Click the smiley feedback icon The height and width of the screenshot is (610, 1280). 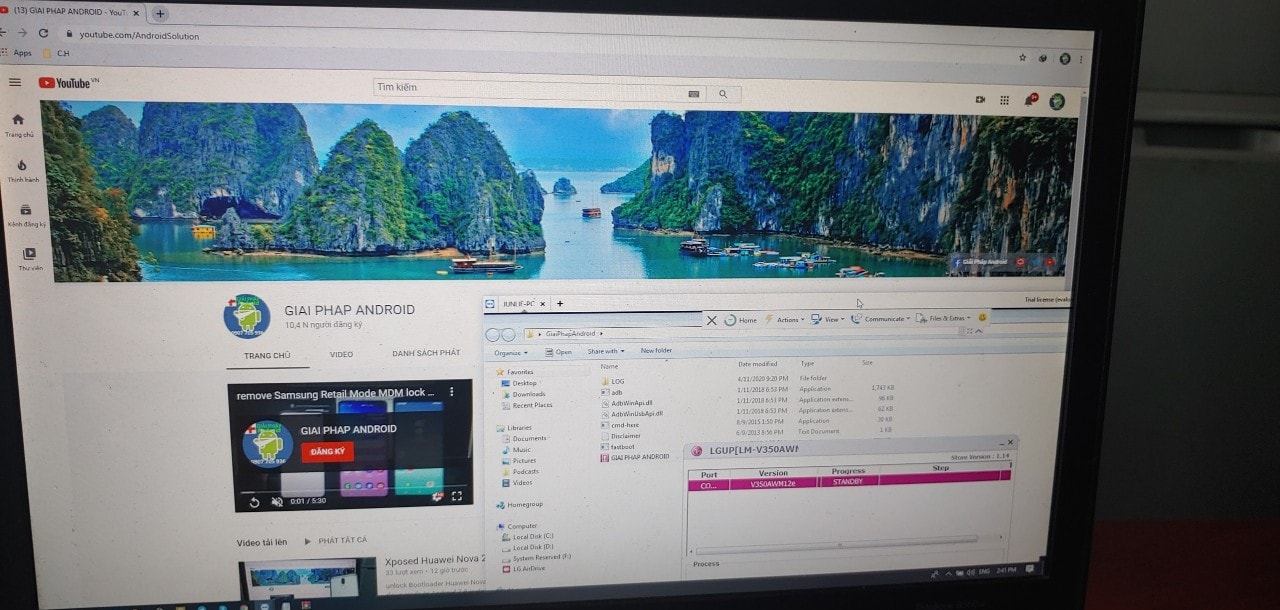pyautogui.click(x=982, y=317)
